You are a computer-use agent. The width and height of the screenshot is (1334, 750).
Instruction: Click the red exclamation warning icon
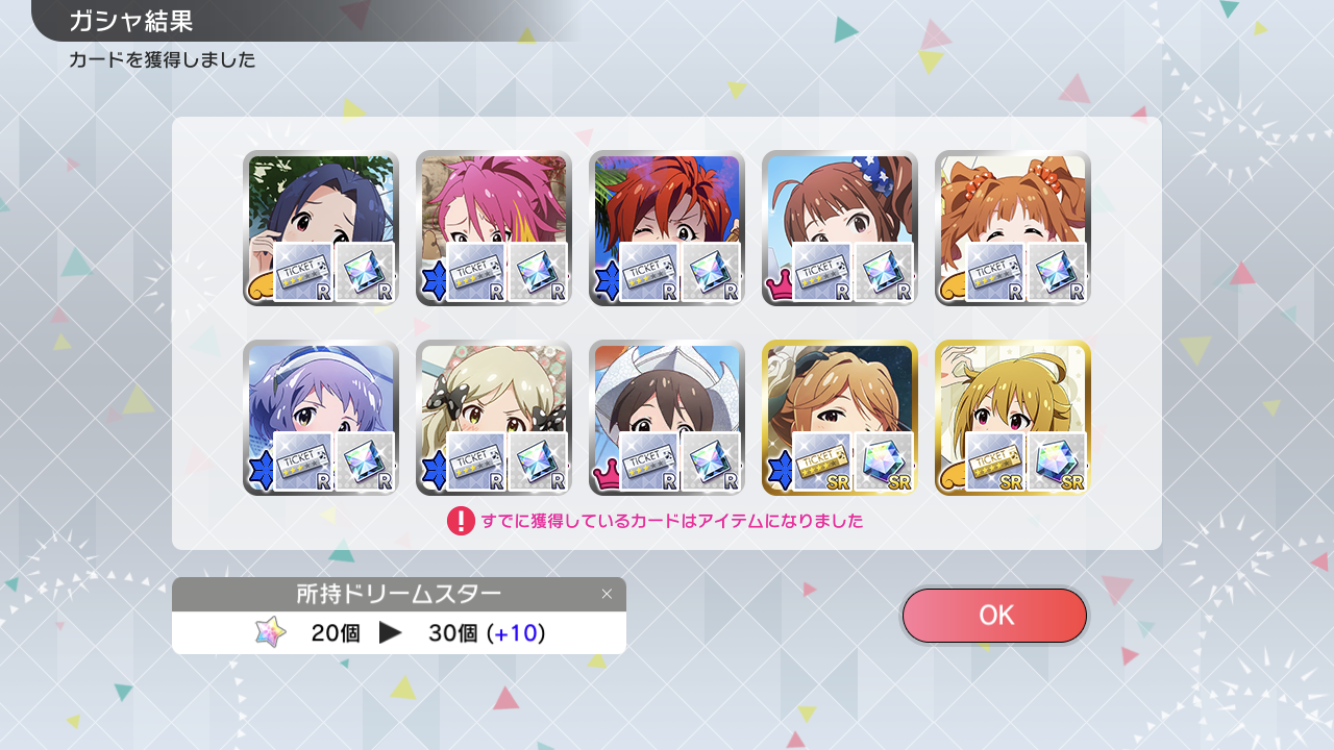pos(460,521)
